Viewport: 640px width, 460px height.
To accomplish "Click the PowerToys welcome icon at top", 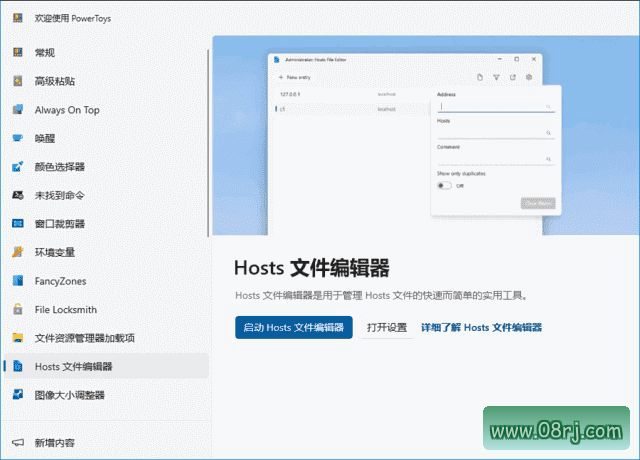I will pos(18,18).
